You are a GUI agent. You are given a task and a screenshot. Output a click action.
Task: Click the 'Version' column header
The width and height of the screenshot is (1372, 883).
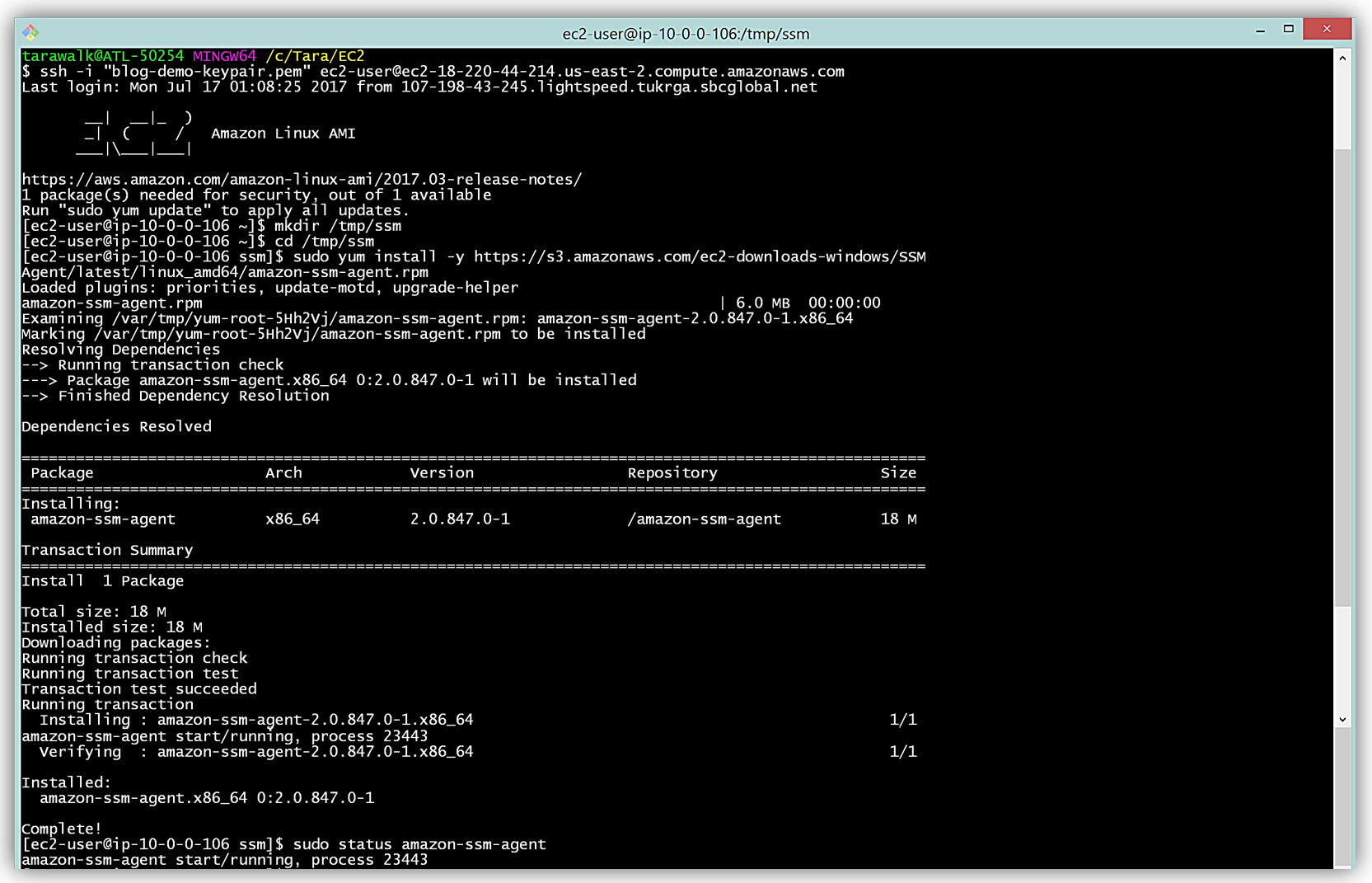click(442, 473)
